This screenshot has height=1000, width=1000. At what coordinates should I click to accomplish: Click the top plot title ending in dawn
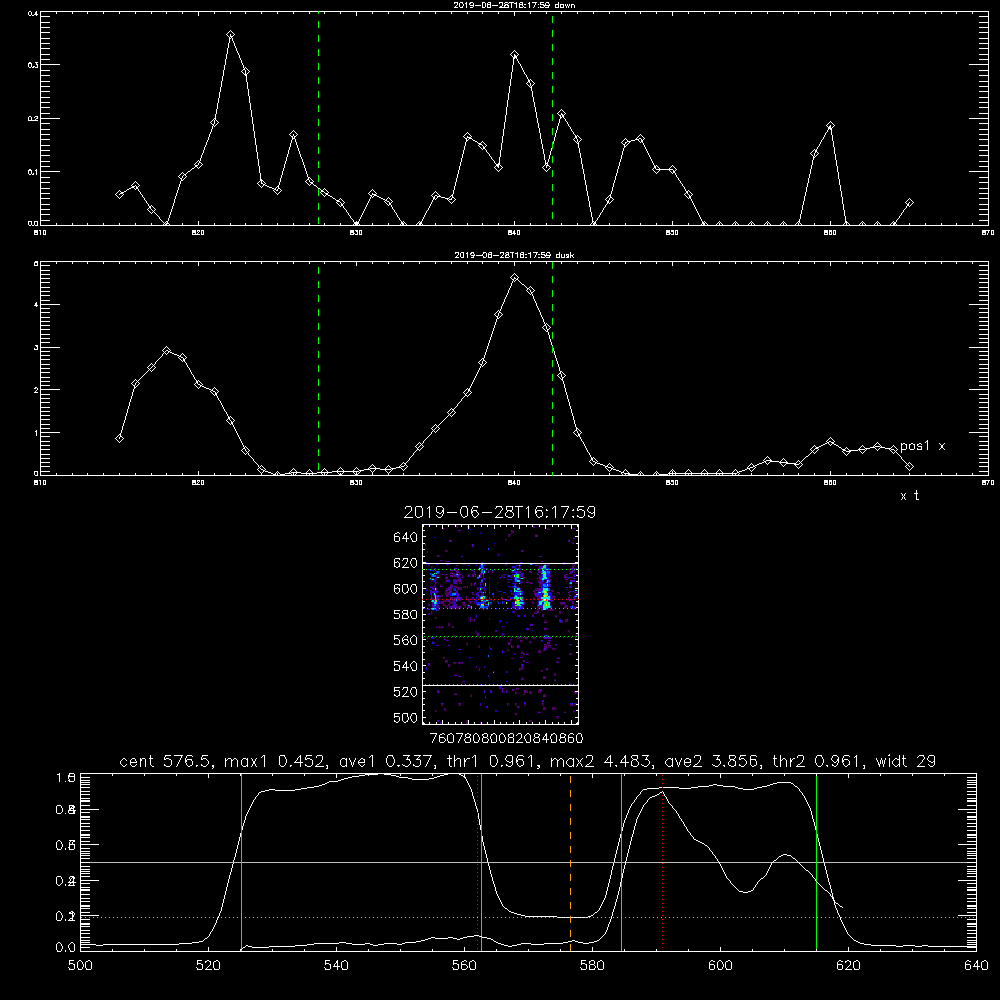pos(514,4)
